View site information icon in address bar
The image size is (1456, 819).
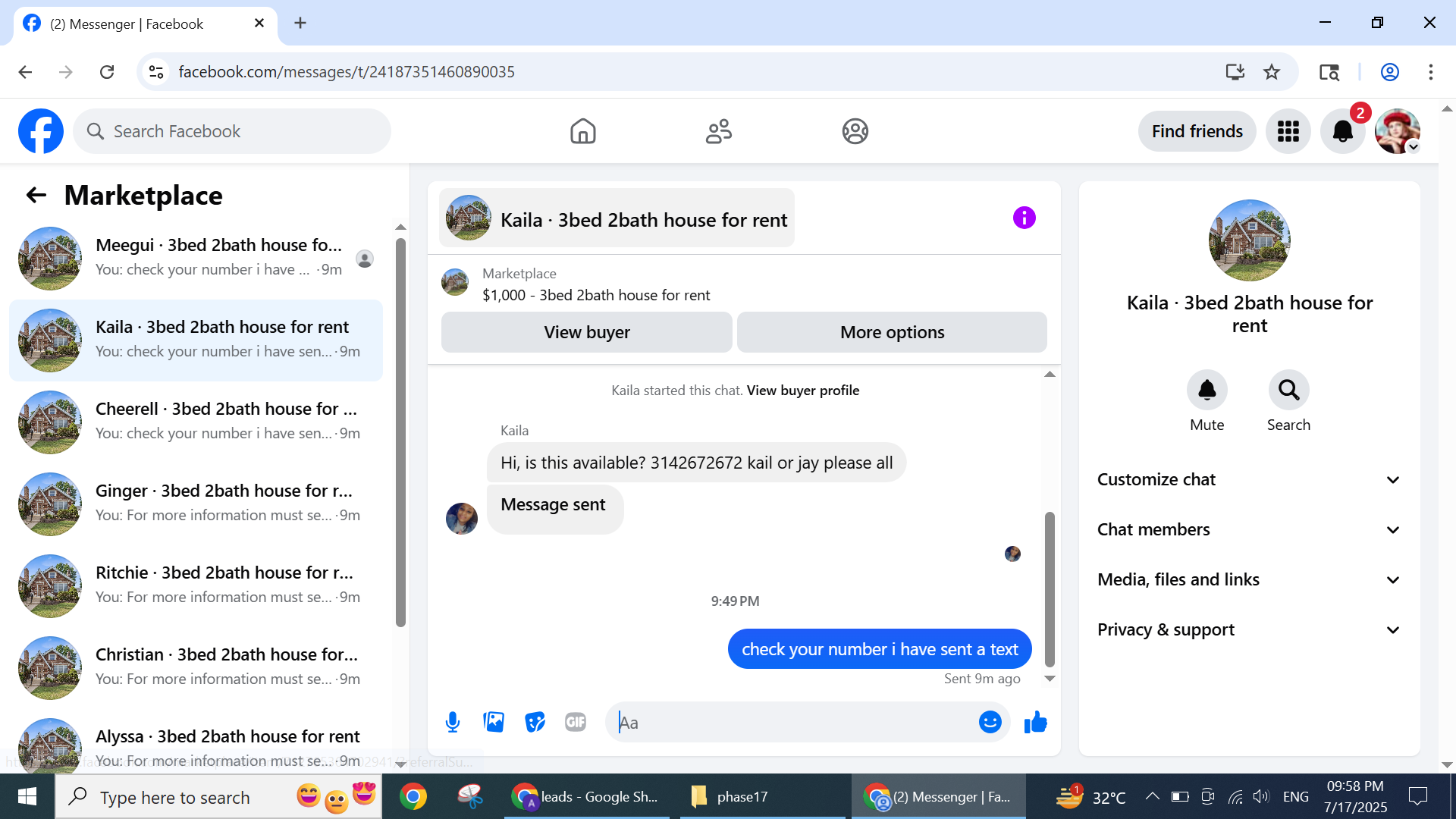coord(156,72)
